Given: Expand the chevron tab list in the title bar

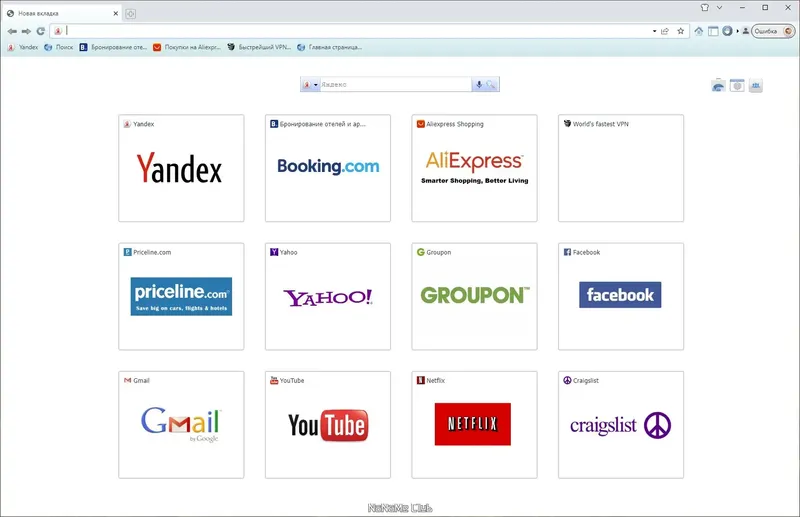Looking at the screenshot, I should [719, 8].
